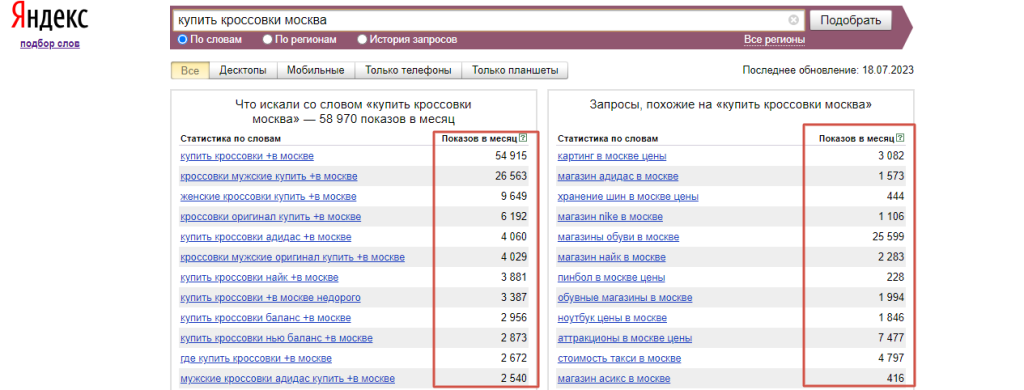1024x390 pixels.
Task: Click the Подобрать button
Action: 850,20
